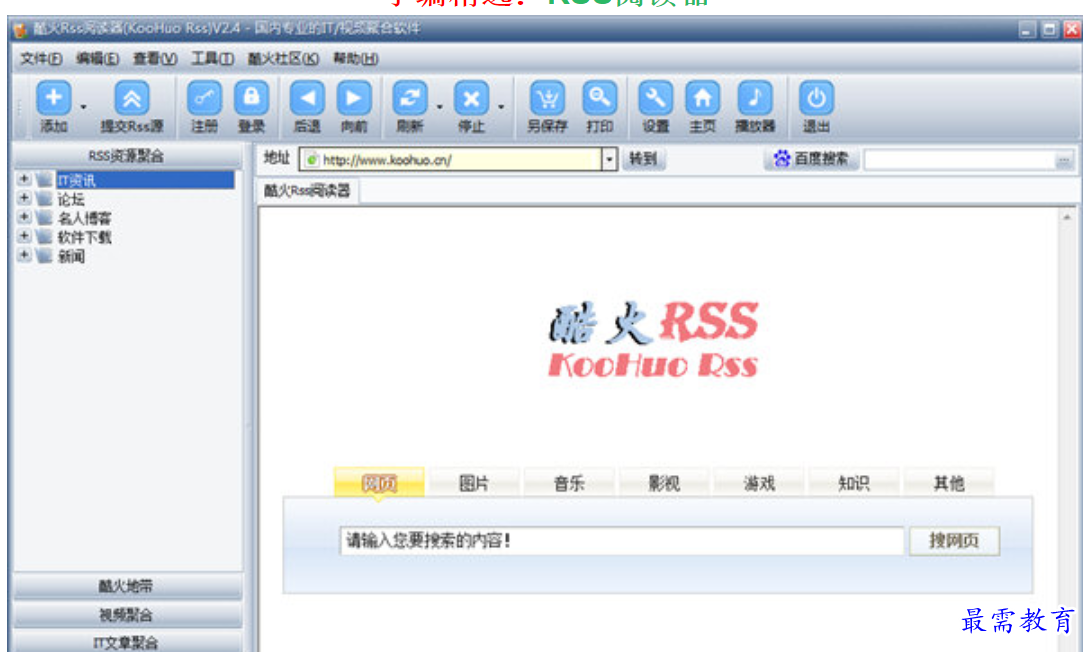This screenshot has height=652, width=1083.
Task: Select the 知识 search tab
Action: (x=854, y=483)
